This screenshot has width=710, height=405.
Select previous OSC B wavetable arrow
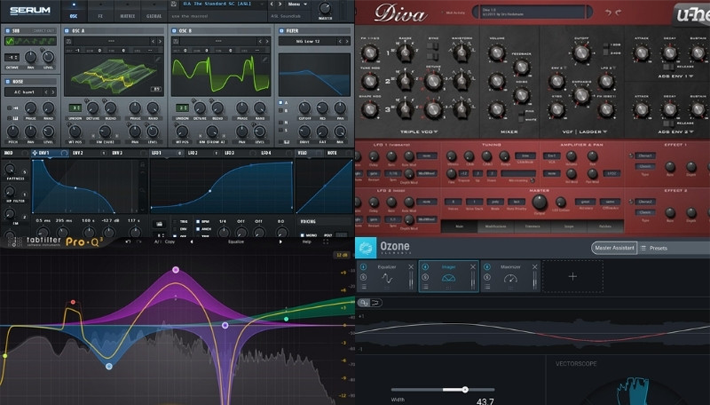pos(260,41)
